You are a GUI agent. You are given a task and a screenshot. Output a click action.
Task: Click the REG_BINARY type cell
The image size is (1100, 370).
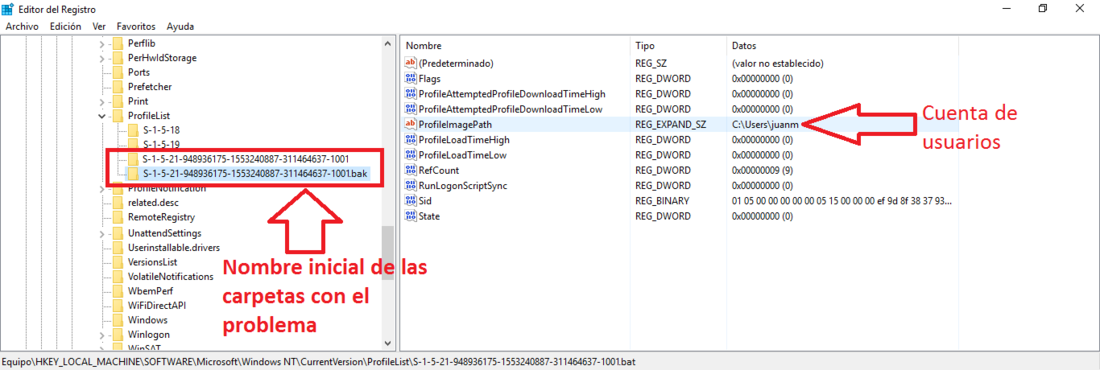click(662, 201)
